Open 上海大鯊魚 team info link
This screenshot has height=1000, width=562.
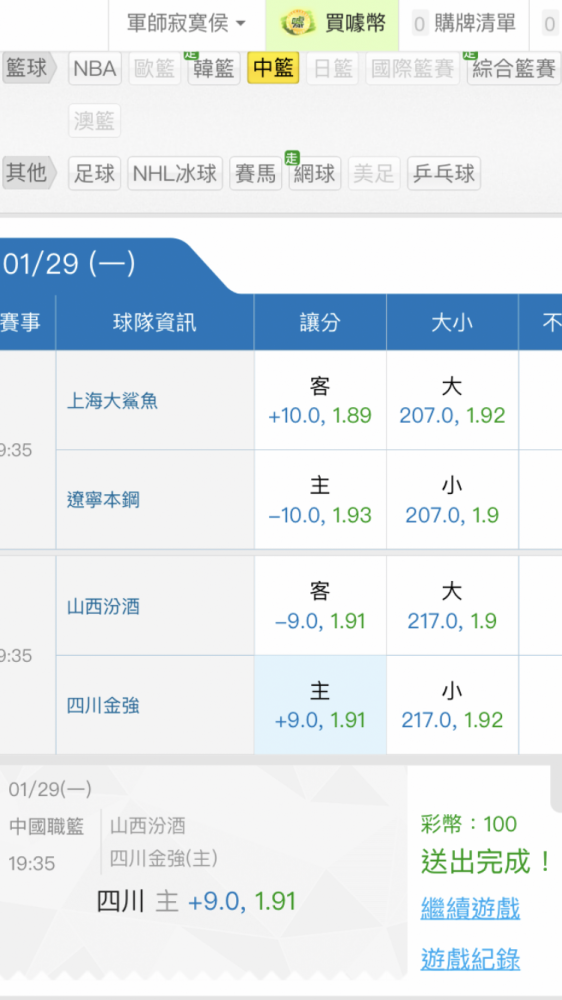coord(112,401)
